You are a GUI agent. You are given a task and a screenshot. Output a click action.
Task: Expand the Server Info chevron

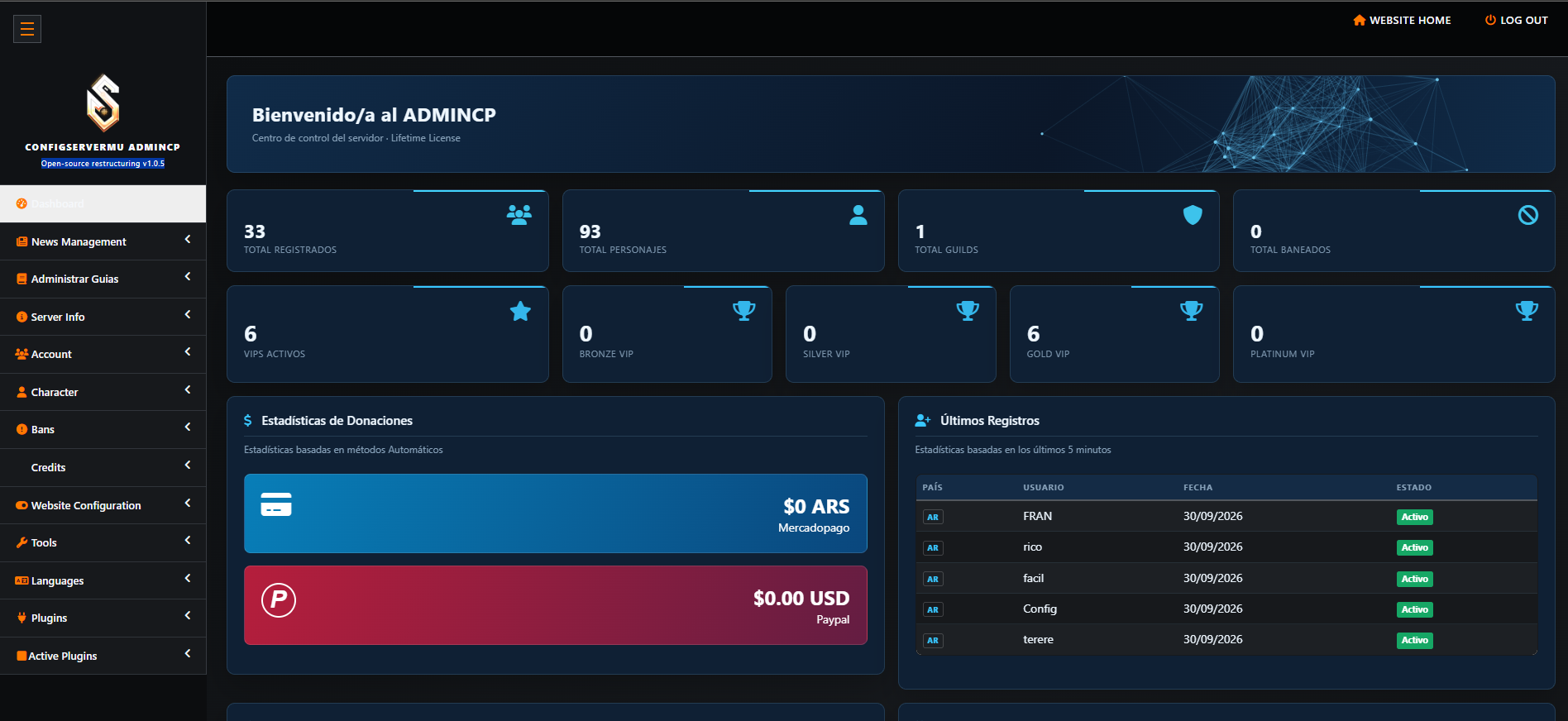point(188,314)
